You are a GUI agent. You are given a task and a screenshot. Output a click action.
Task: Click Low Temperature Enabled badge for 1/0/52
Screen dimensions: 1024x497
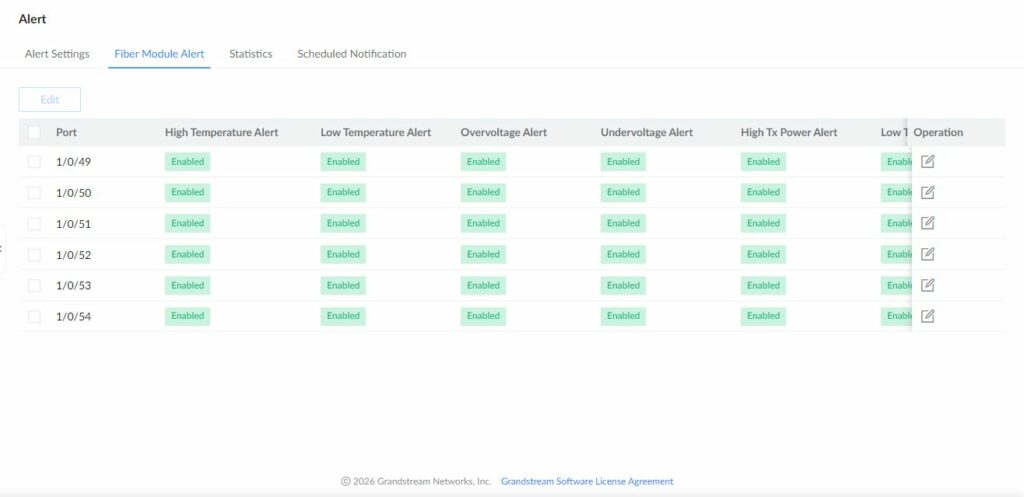coord(343,254)
